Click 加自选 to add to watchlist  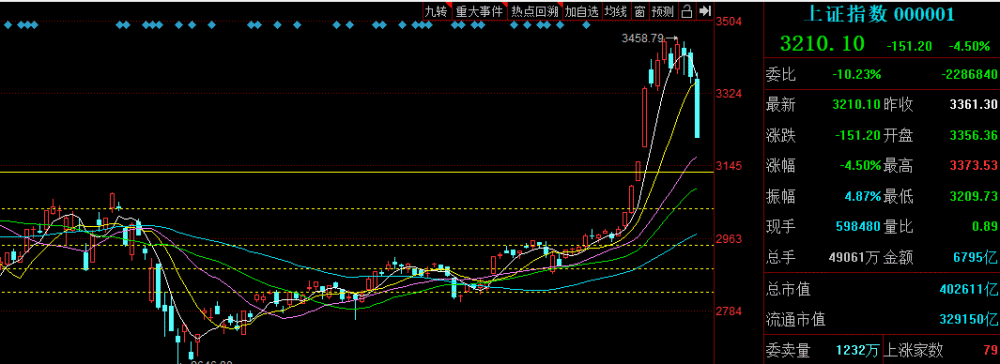point(582,11)
